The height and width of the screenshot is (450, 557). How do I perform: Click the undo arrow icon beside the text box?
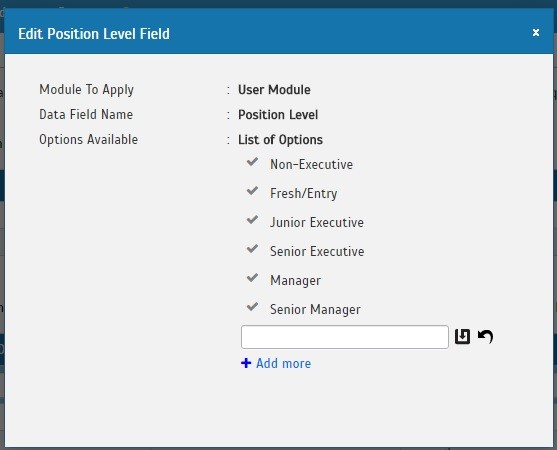485,336
